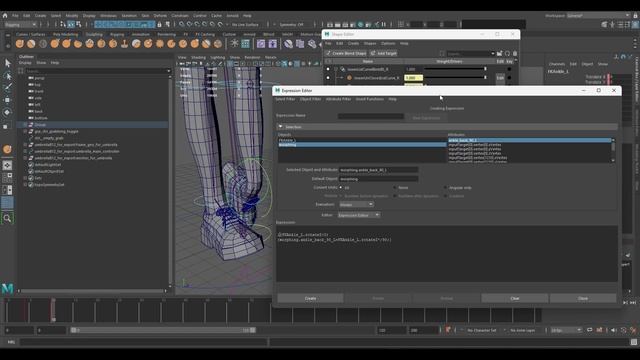This screenshot has width=640, height=360.
Task: Open the playback fps dropdown at the bottom
Action: click(566, 330)
